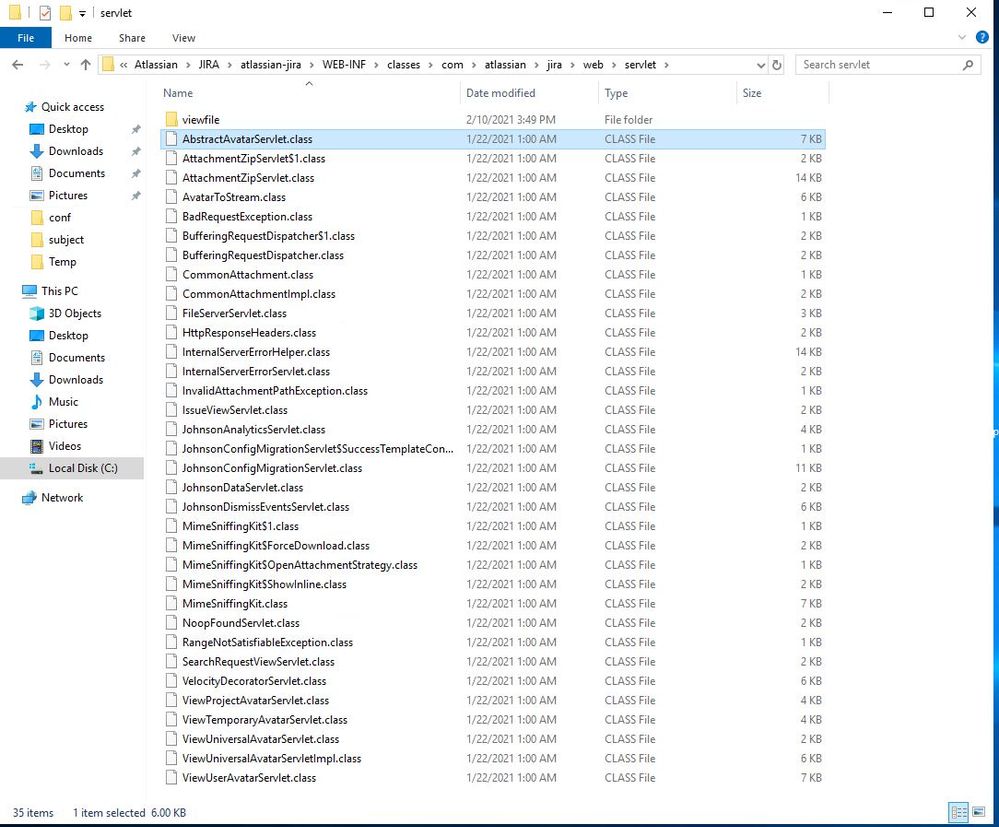Image resolution: width=999 pixels, height=827 pixels.
Task: Switch to details view from the status bar
Action: click(960, 812)
